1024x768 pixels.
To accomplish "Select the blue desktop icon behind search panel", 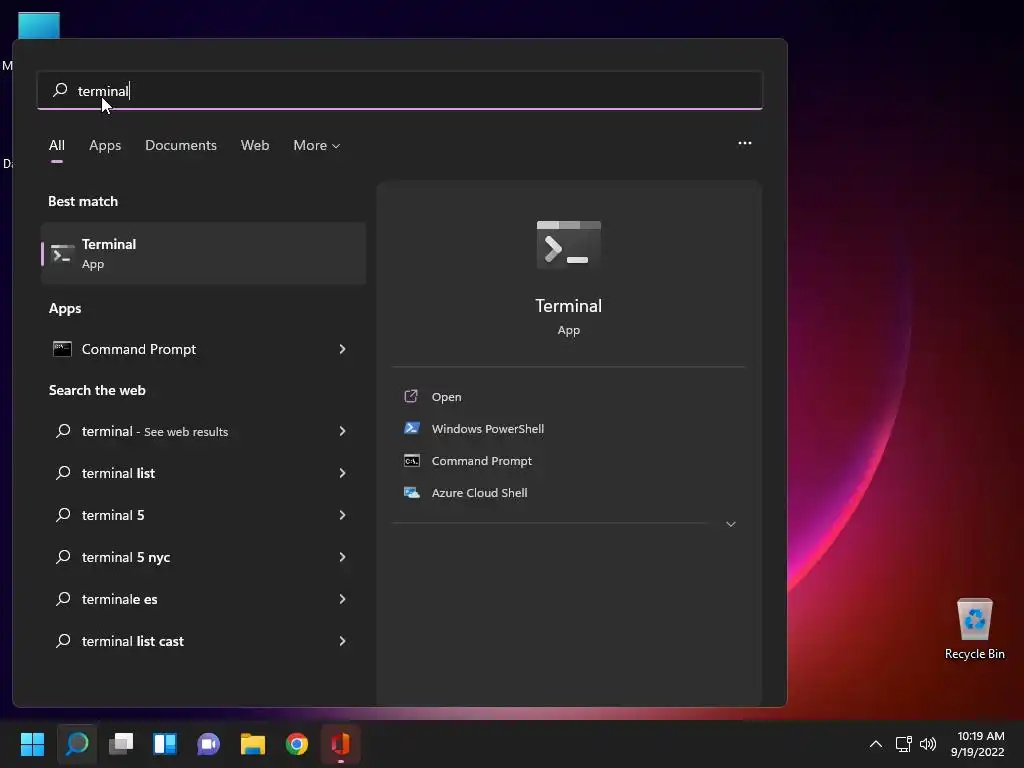I will 39,25.
